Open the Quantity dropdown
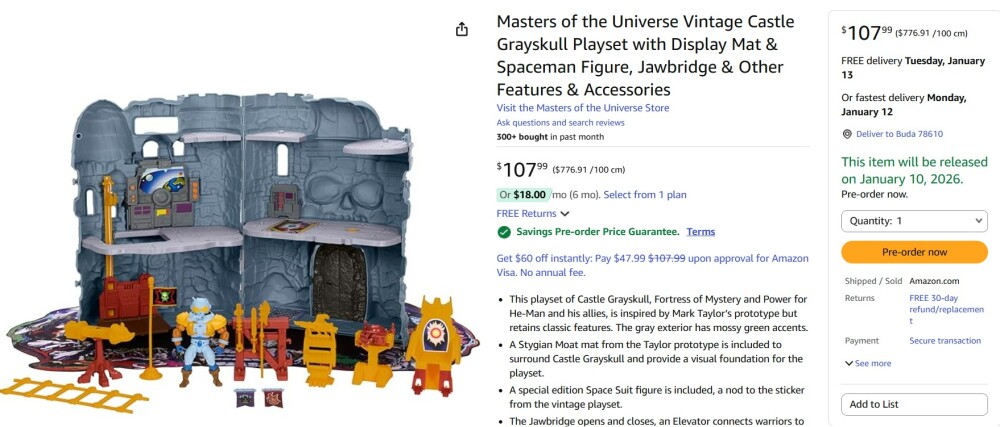The width and height of the screenshot is (1000, 427). pyautogui.click(x=914, y=221)
